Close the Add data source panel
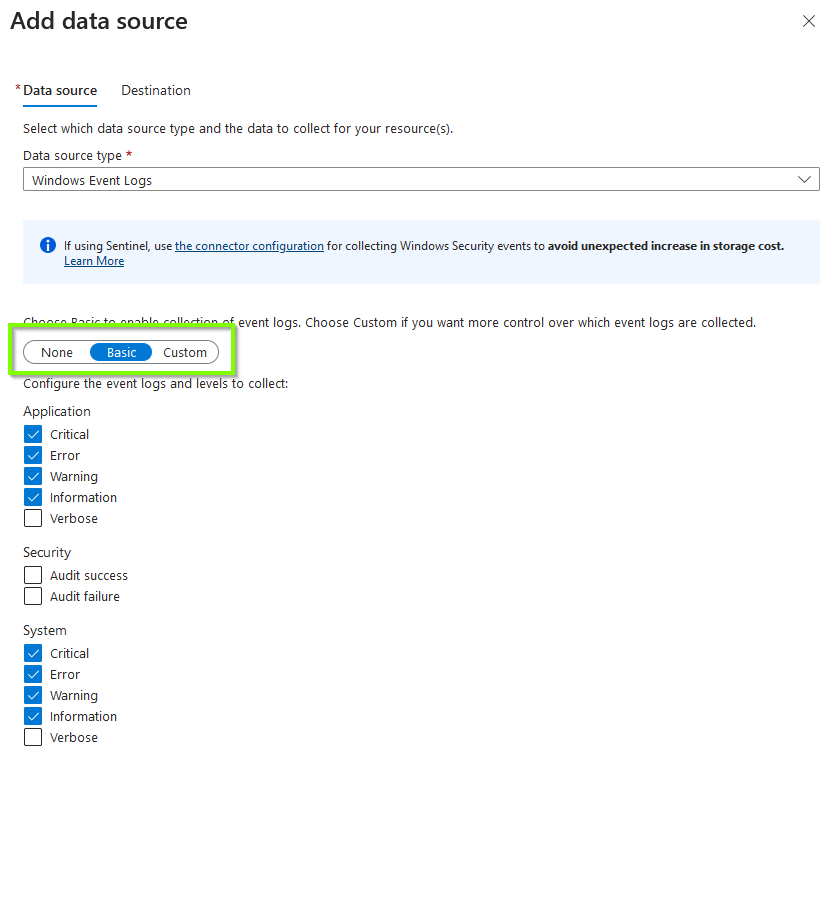833x897 pixels. (809, 20)
